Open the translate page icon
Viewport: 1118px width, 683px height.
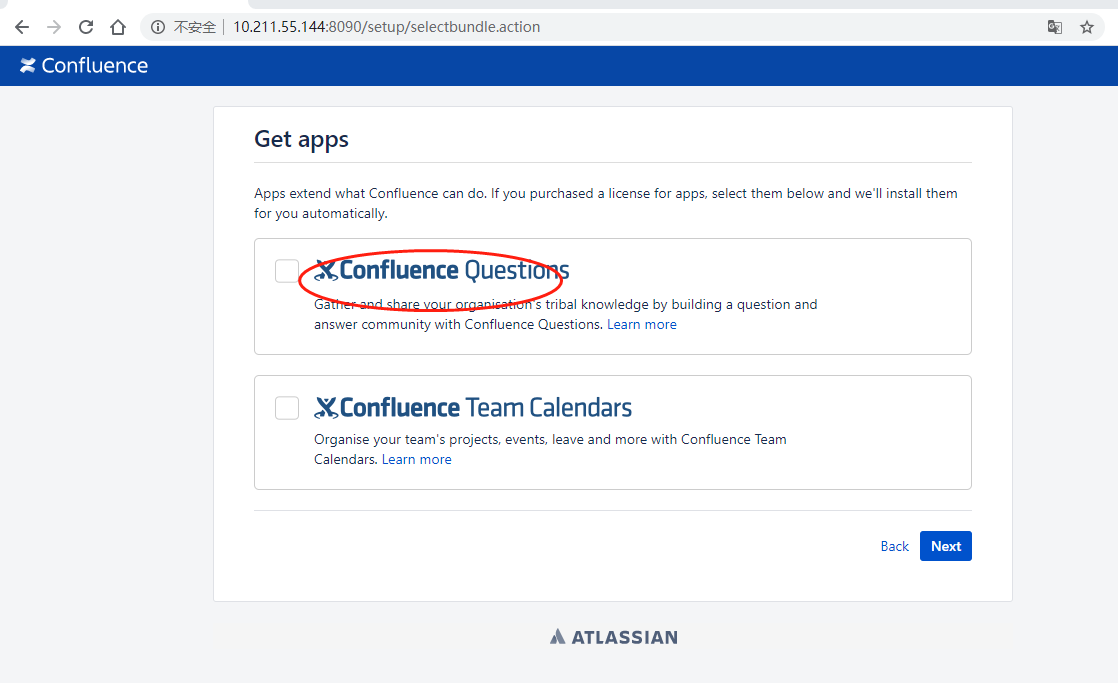point(1054,27)
